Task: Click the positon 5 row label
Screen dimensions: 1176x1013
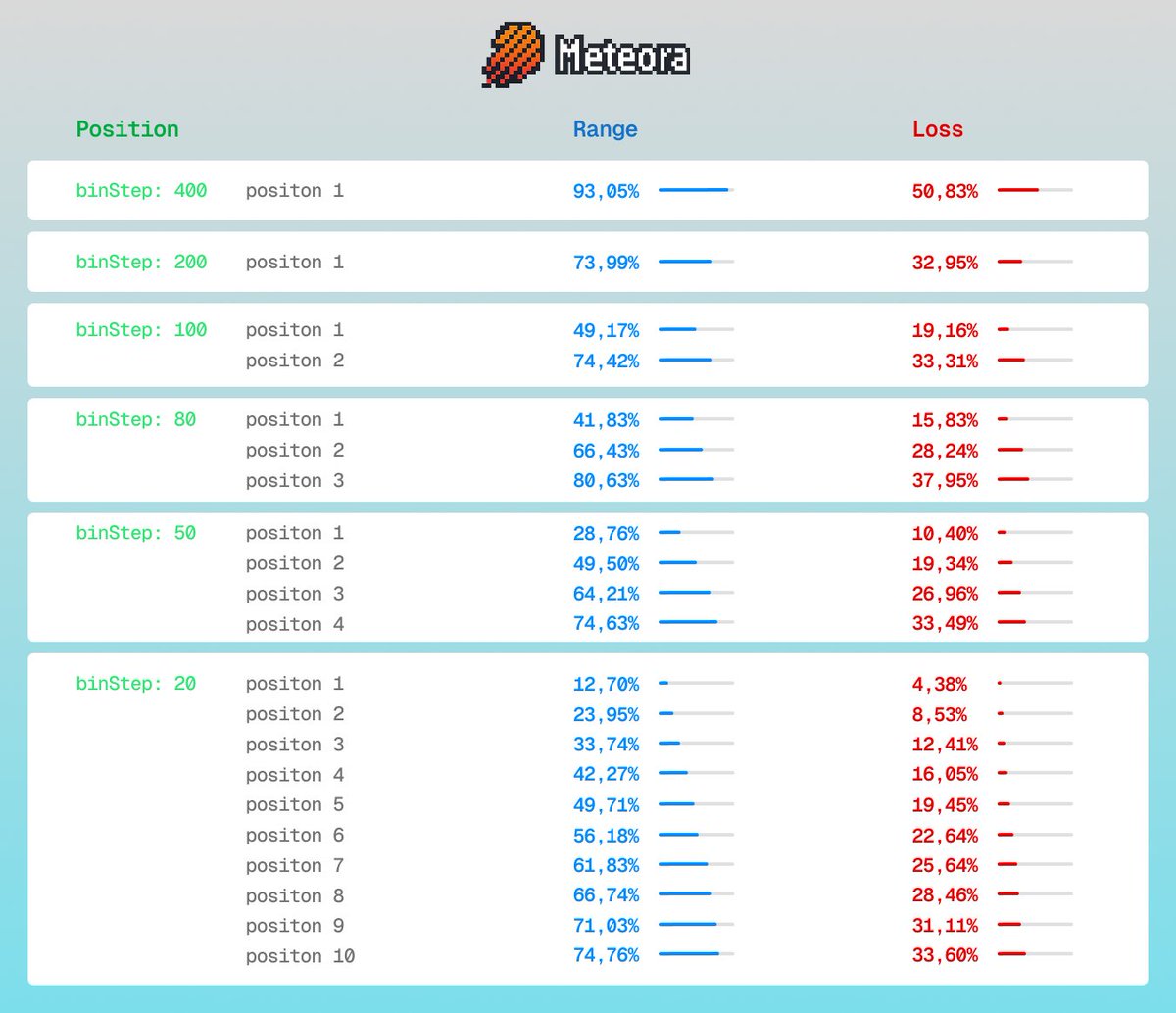Action: coord(295,805)
